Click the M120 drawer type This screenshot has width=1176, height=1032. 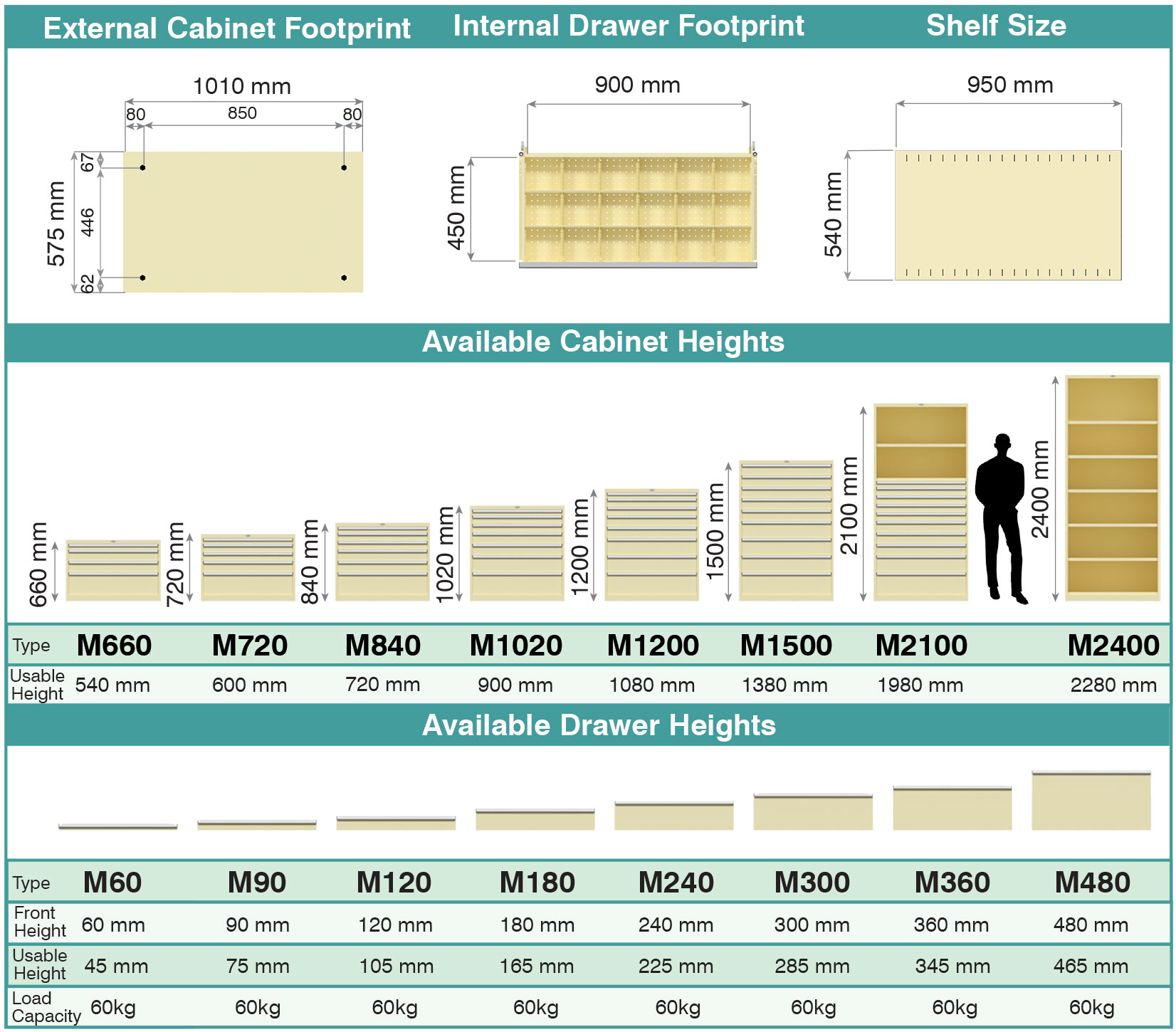394,883
